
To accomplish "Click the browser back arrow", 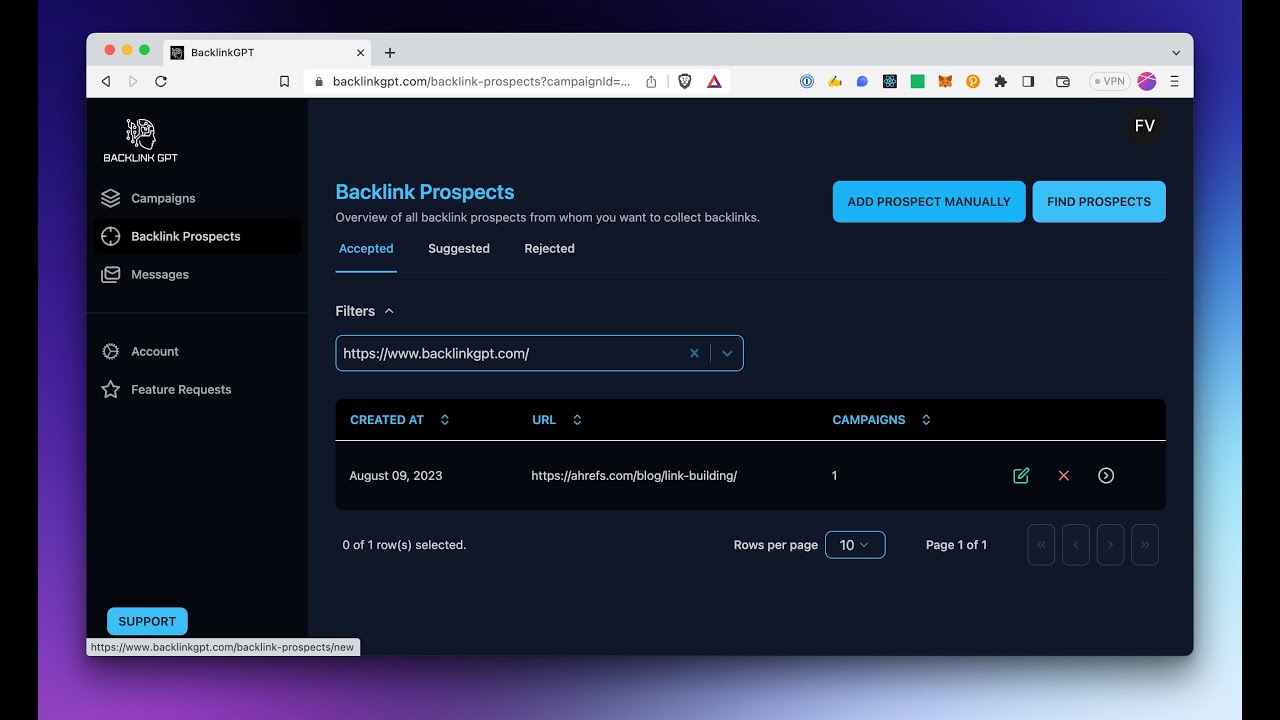I will [x=106, y=82].
